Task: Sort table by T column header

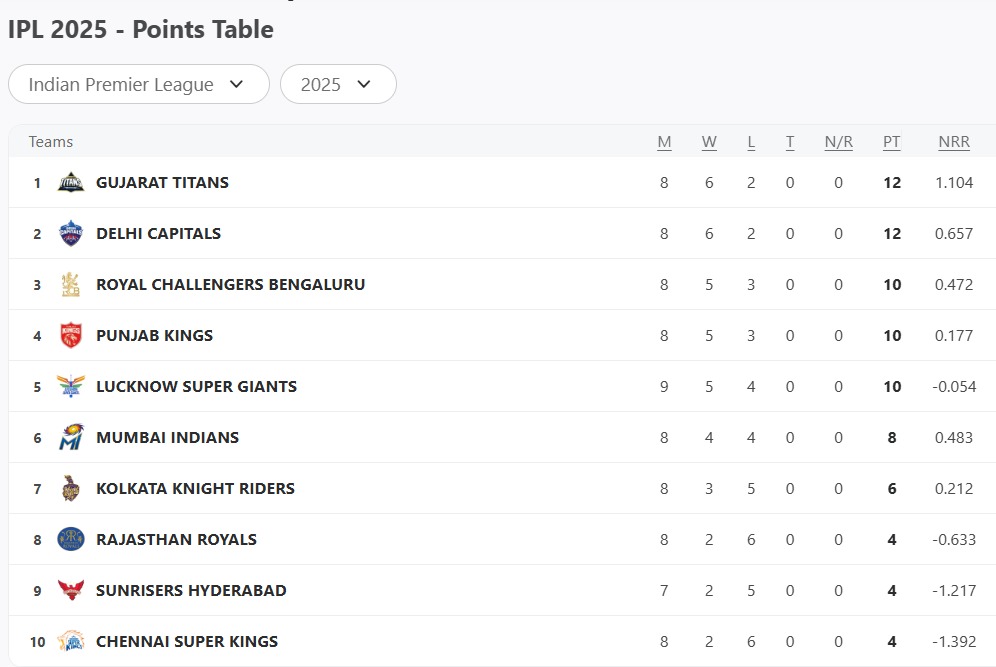Action: [x=790, y=142]
